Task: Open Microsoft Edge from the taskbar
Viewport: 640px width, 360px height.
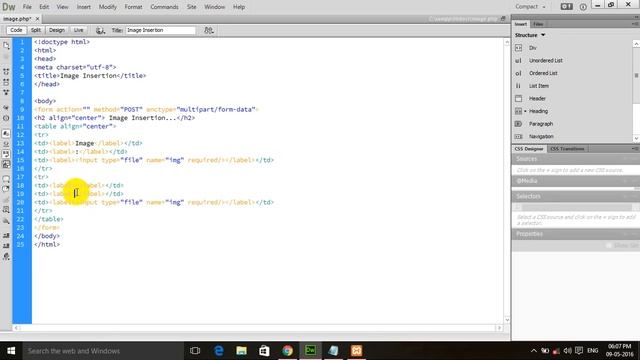Action: [219, 351]
